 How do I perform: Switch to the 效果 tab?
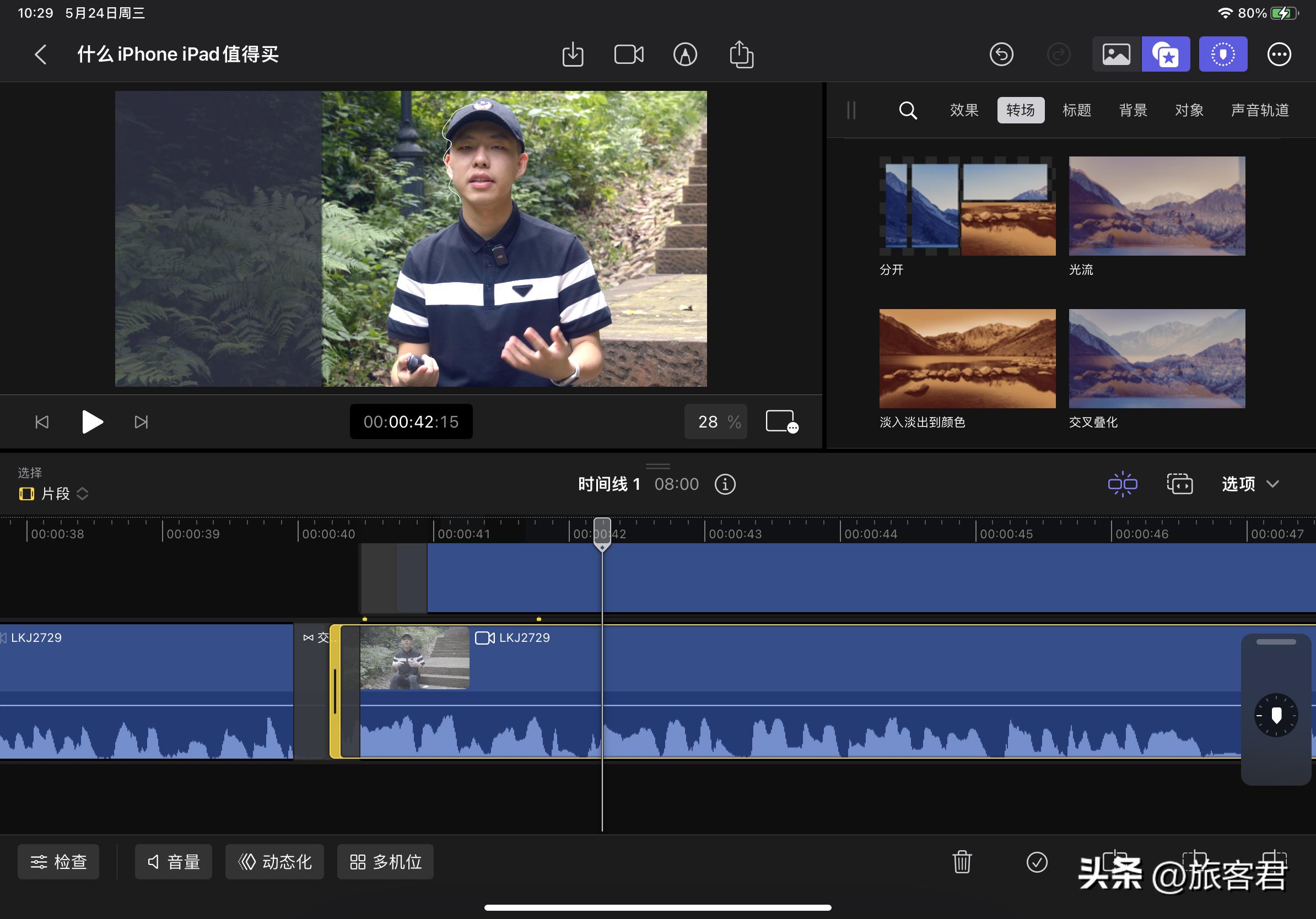[963, 110]
